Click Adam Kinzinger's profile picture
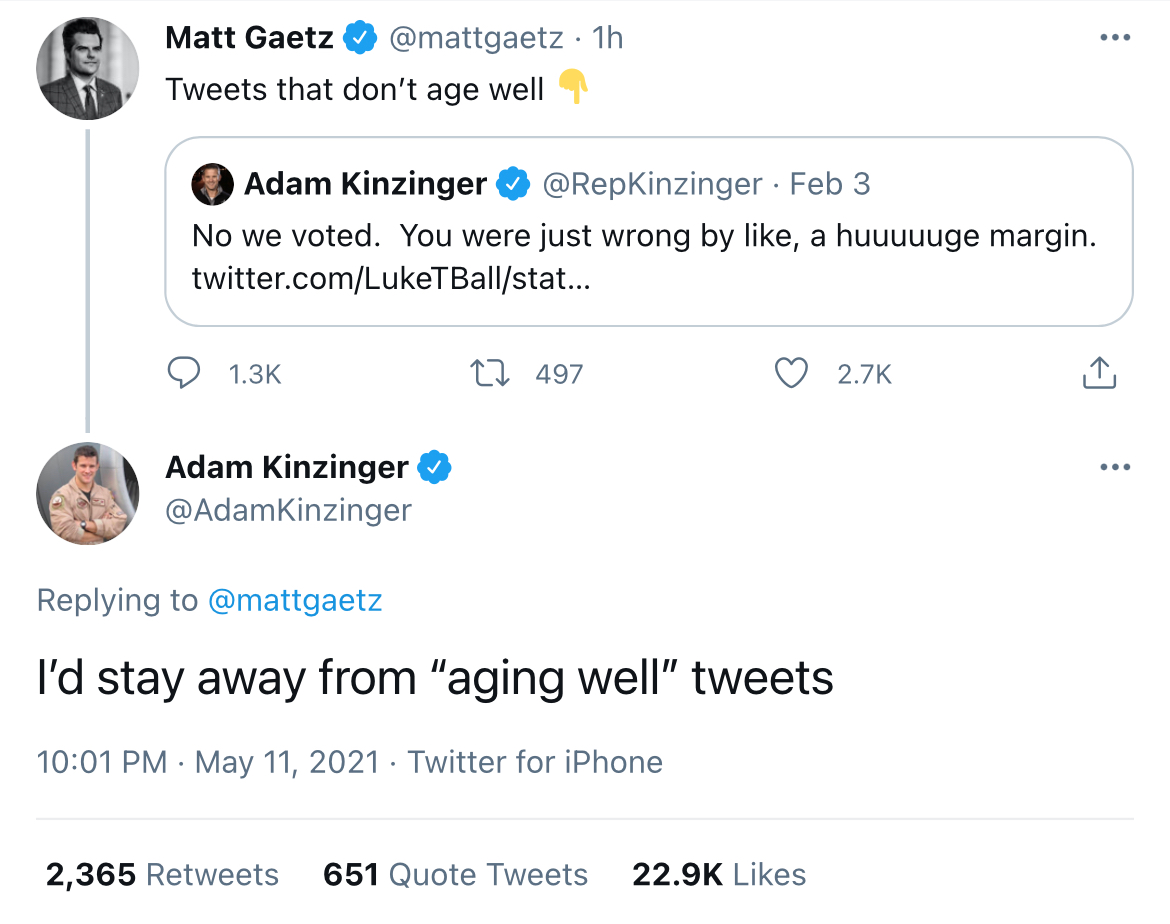This screenshot has width=1170, height=924. [x=87, y=493]
